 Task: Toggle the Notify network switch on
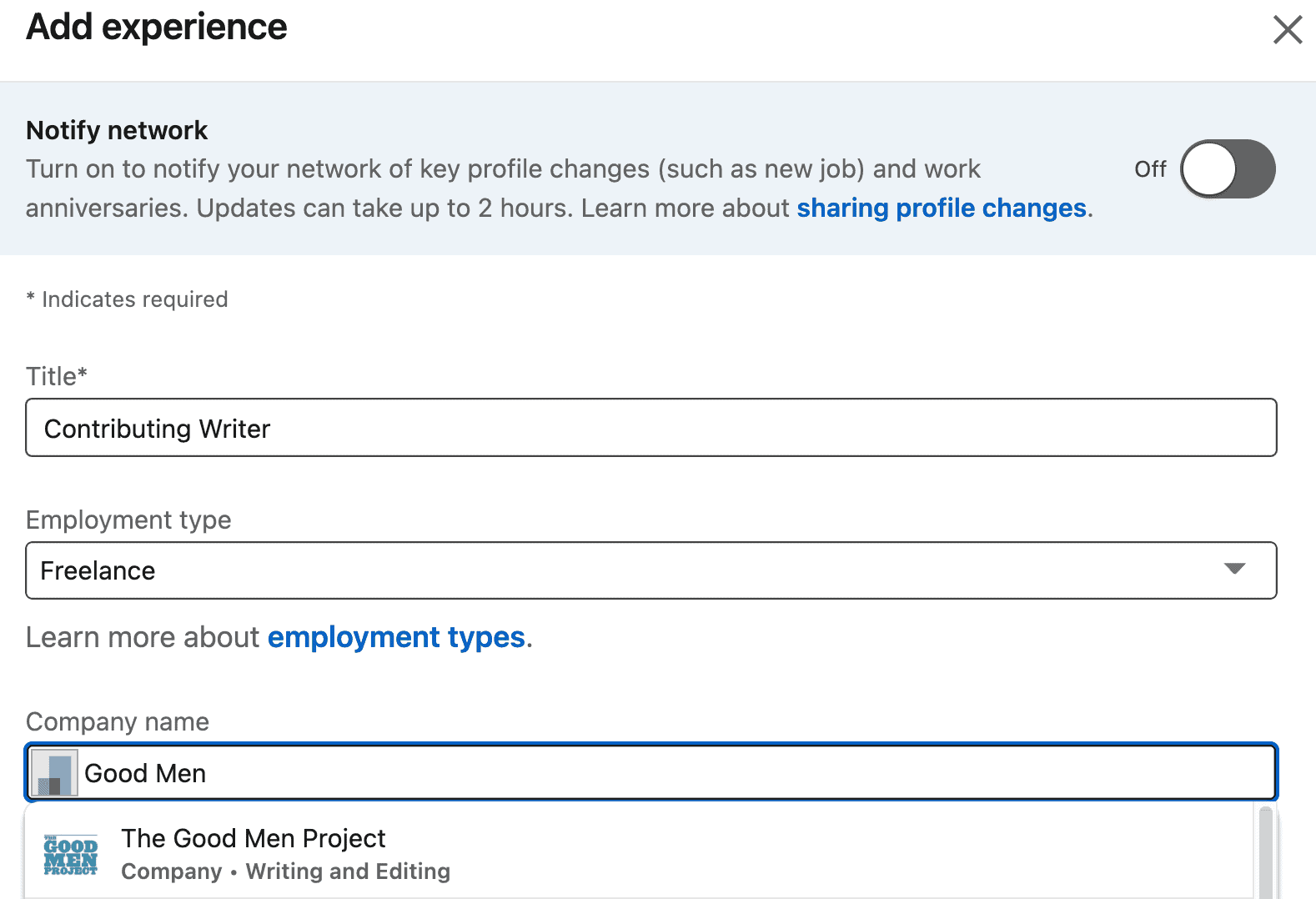point(1228,169)
